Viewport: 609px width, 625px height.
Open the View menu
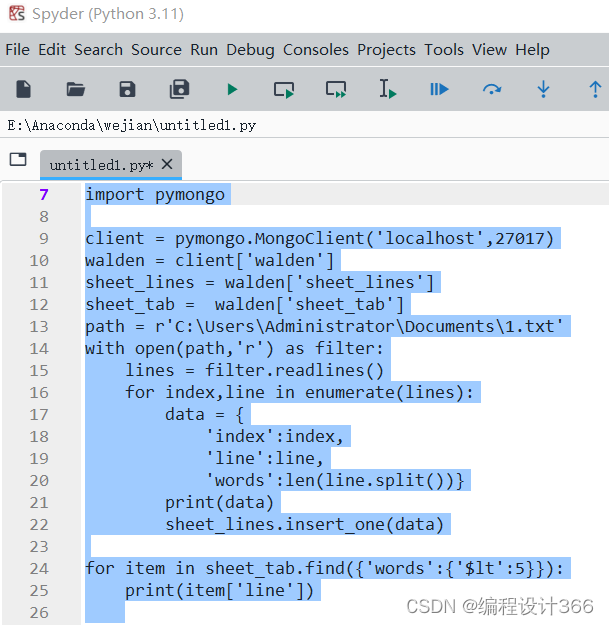pos(489,50)
